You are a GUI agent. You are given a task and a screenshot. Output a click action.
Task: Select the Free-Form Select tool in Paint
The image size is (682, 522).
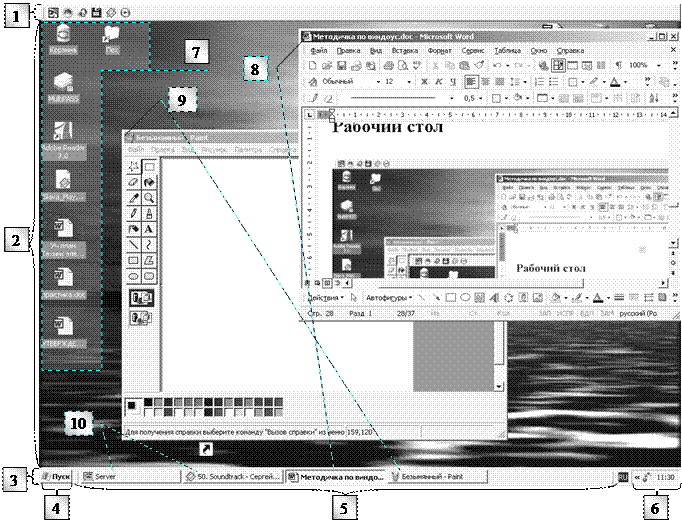(x=134, y=167)
